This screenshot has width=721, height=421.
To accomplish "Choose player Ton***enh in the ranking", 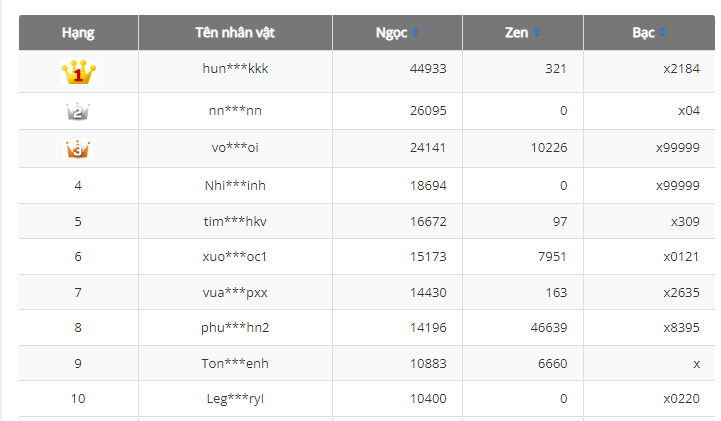I will coord(235,363).
